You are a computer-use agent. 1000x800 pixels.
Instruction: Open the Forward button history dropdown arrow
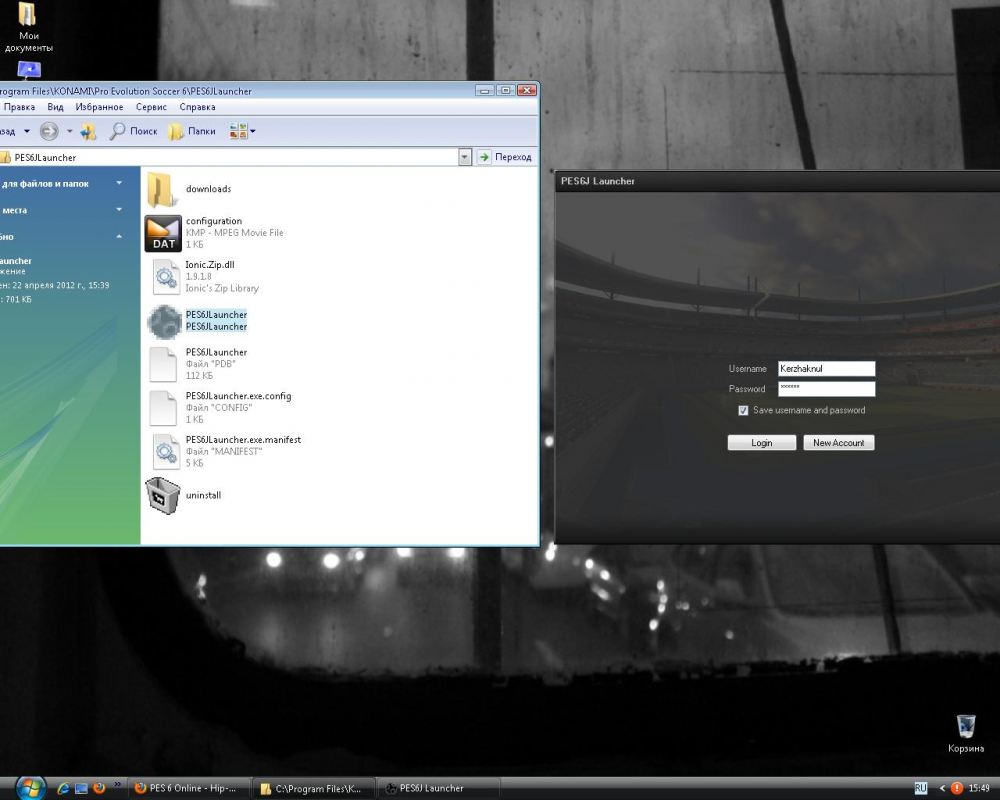point(70,131)
